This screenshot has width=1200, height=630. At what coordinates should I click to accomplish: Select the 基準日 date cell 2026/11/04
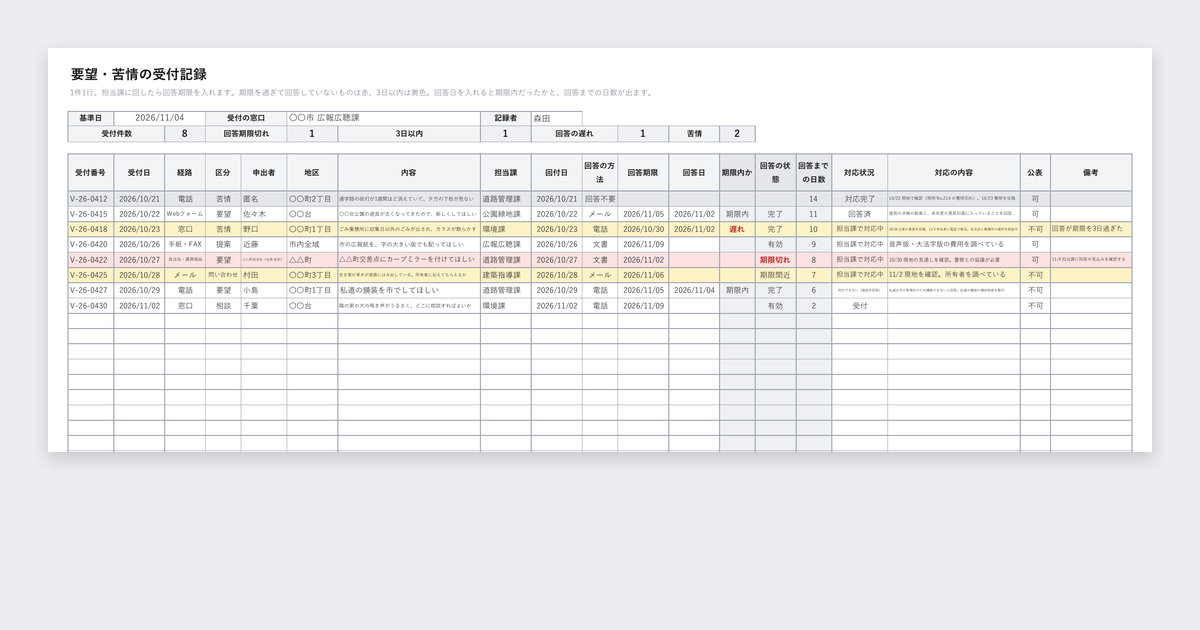point(160,118)
